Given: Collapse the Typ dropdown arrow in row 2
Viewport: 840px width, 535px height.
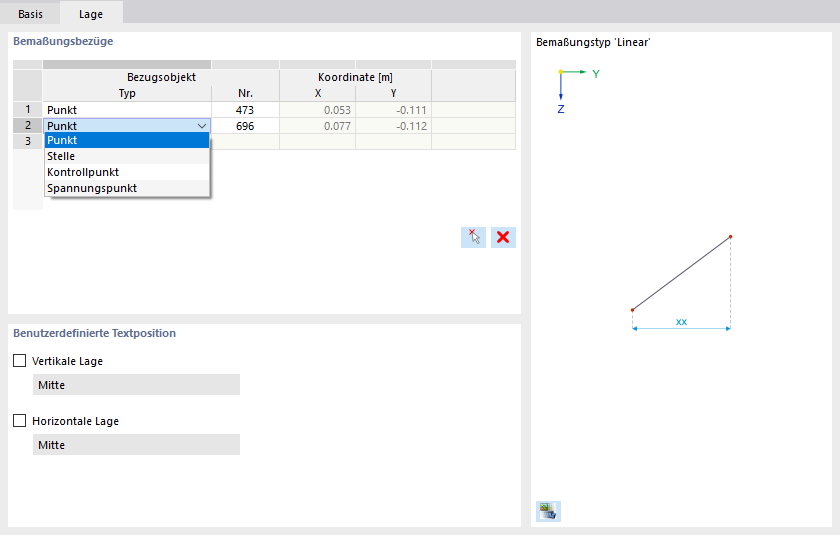Looking at the screenshot, I should pos(202,126).
